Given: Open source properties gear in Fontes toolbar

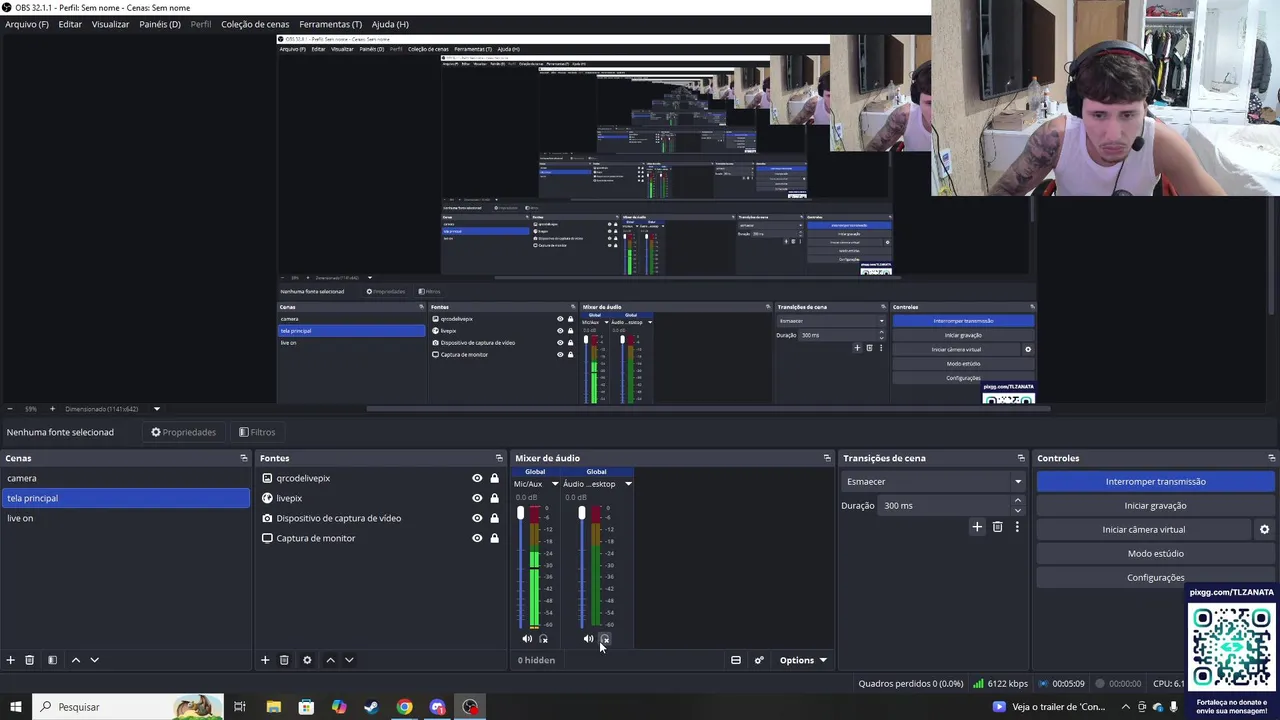Looking at the screenshot, I should tap(307, 660).
